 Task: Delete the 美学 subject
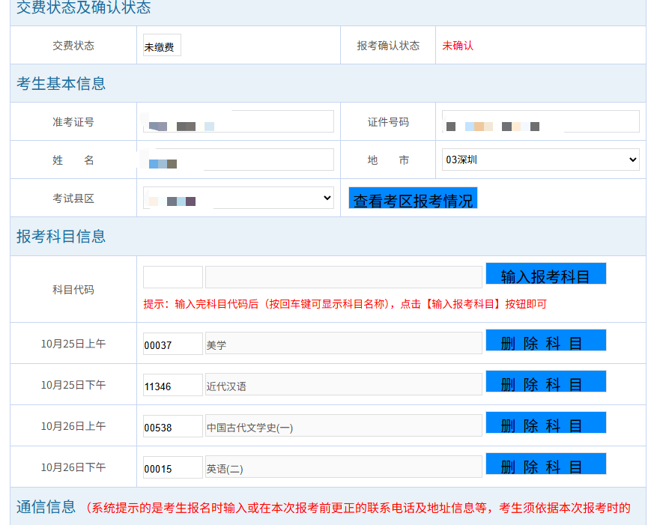coord(545,342)
